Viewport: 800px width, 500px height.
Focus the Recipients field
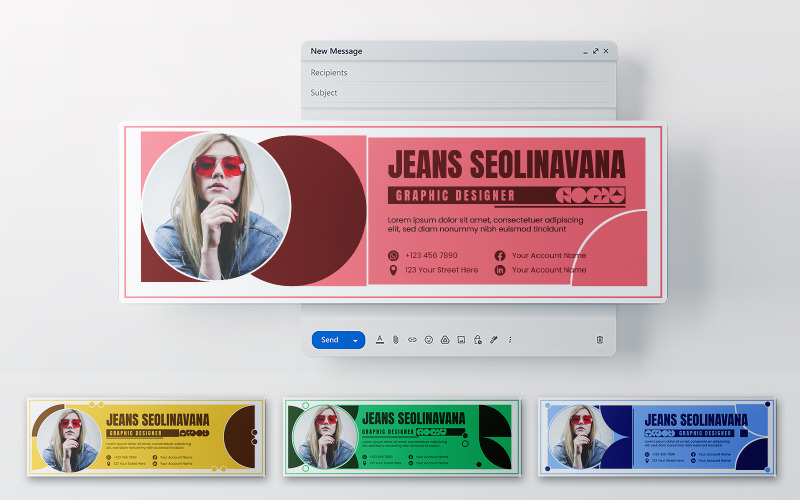click(459, 72)
